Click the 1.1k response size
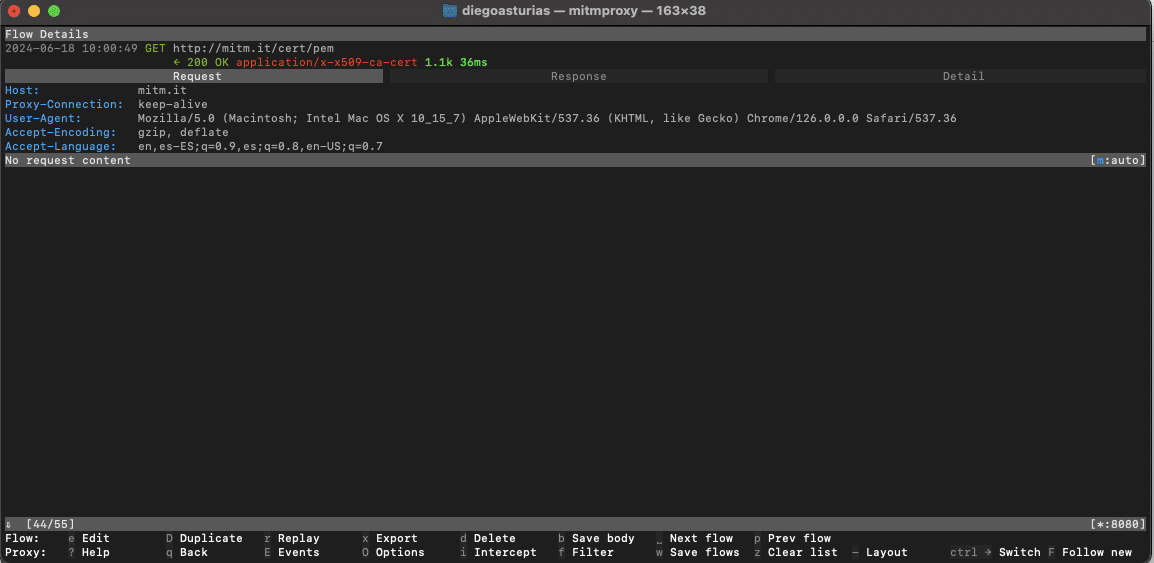Screen dimensions: 1154x563 click(x=439, y=63)
